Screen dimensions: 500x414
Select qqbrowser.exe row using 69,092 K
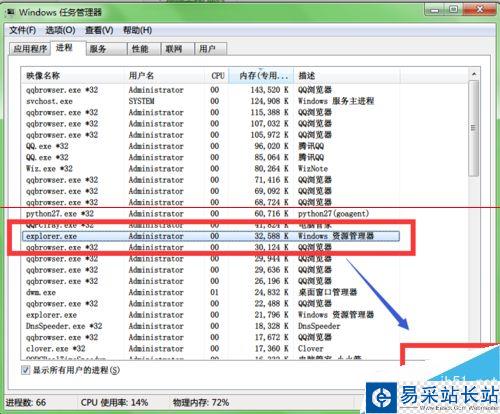click(211, 191)
